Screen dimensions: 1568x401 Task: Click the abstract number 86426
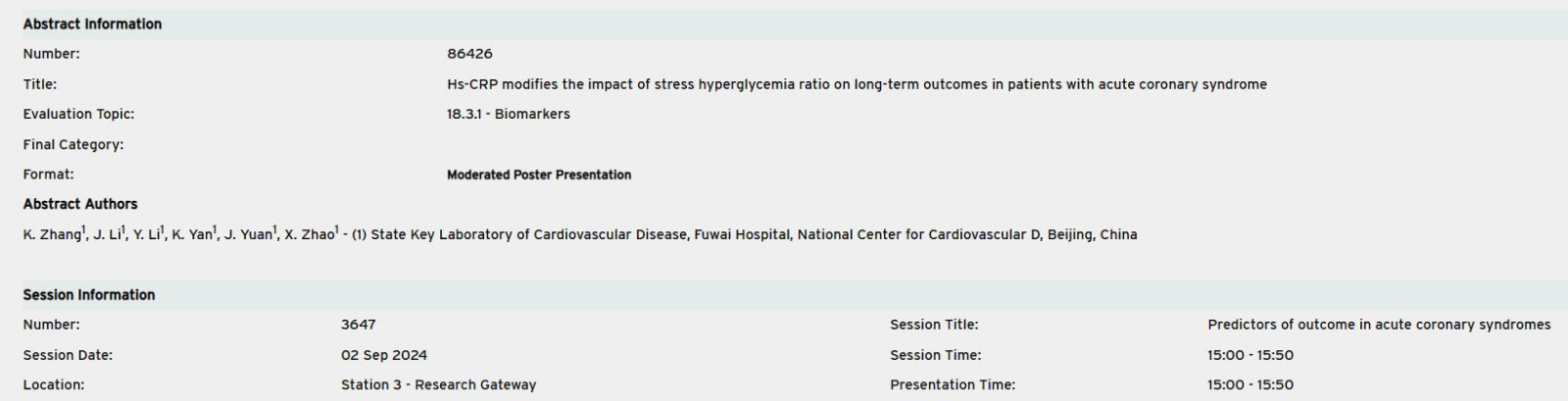coord(469,54)
